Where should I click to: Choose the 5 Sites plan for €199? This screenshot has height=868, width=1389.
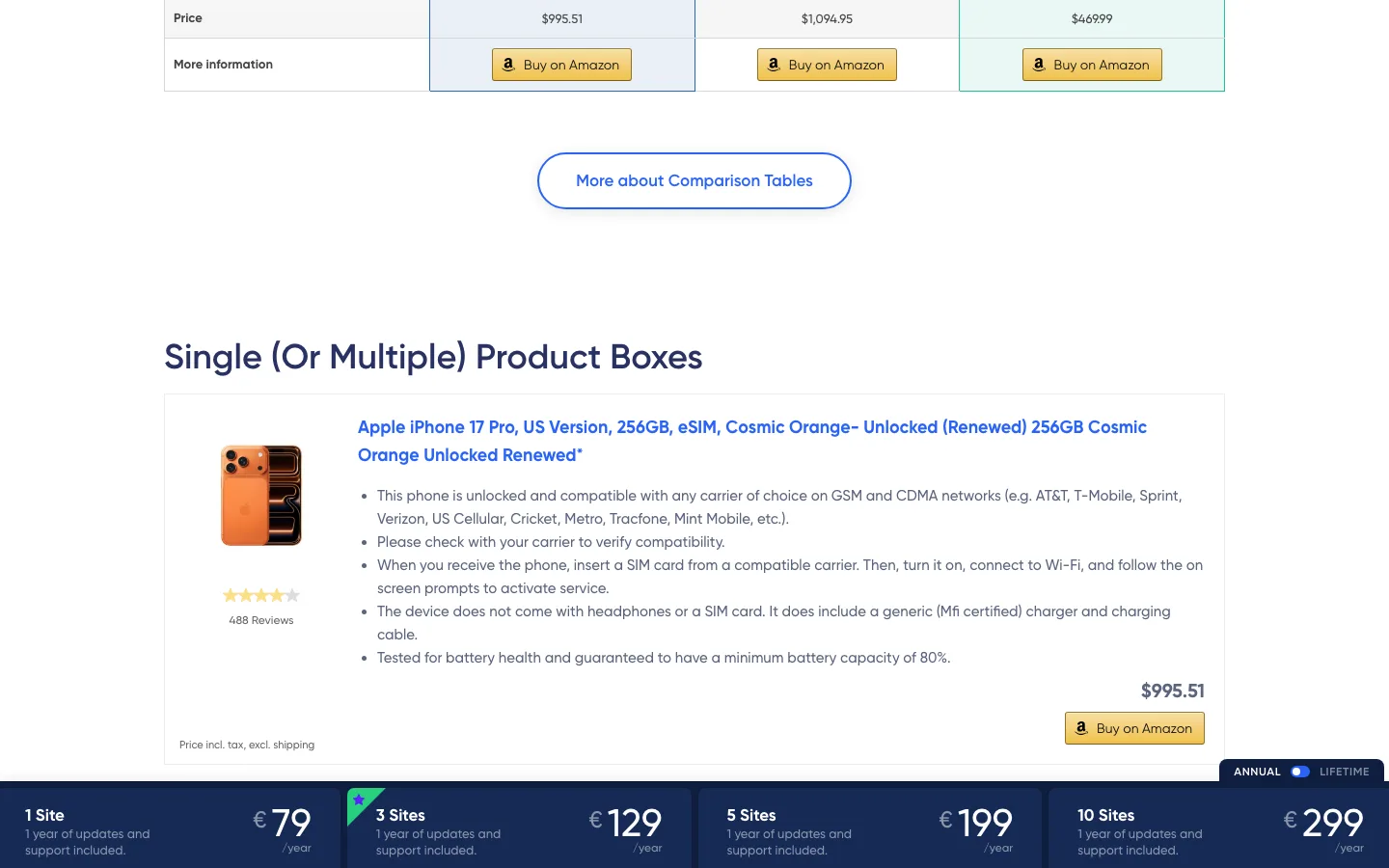click(x=870, y=828)
